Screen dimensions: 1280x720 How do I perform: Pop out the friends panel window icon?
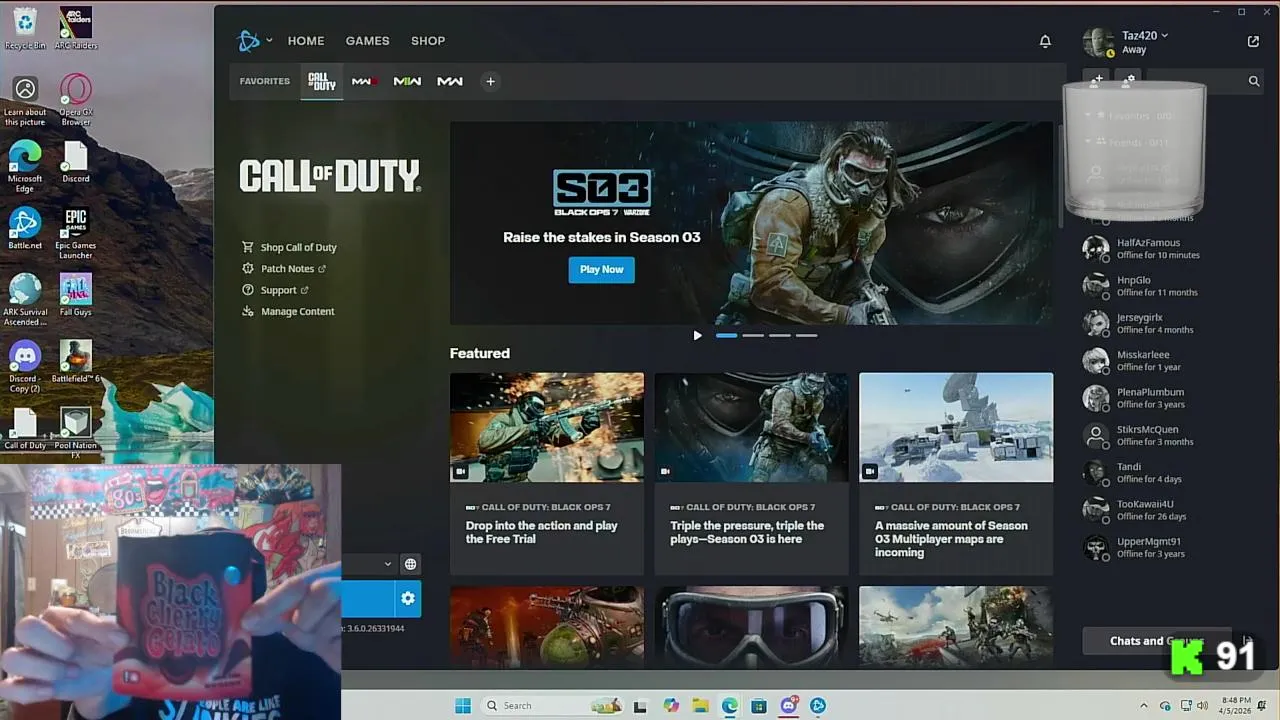click(1253, 41)
